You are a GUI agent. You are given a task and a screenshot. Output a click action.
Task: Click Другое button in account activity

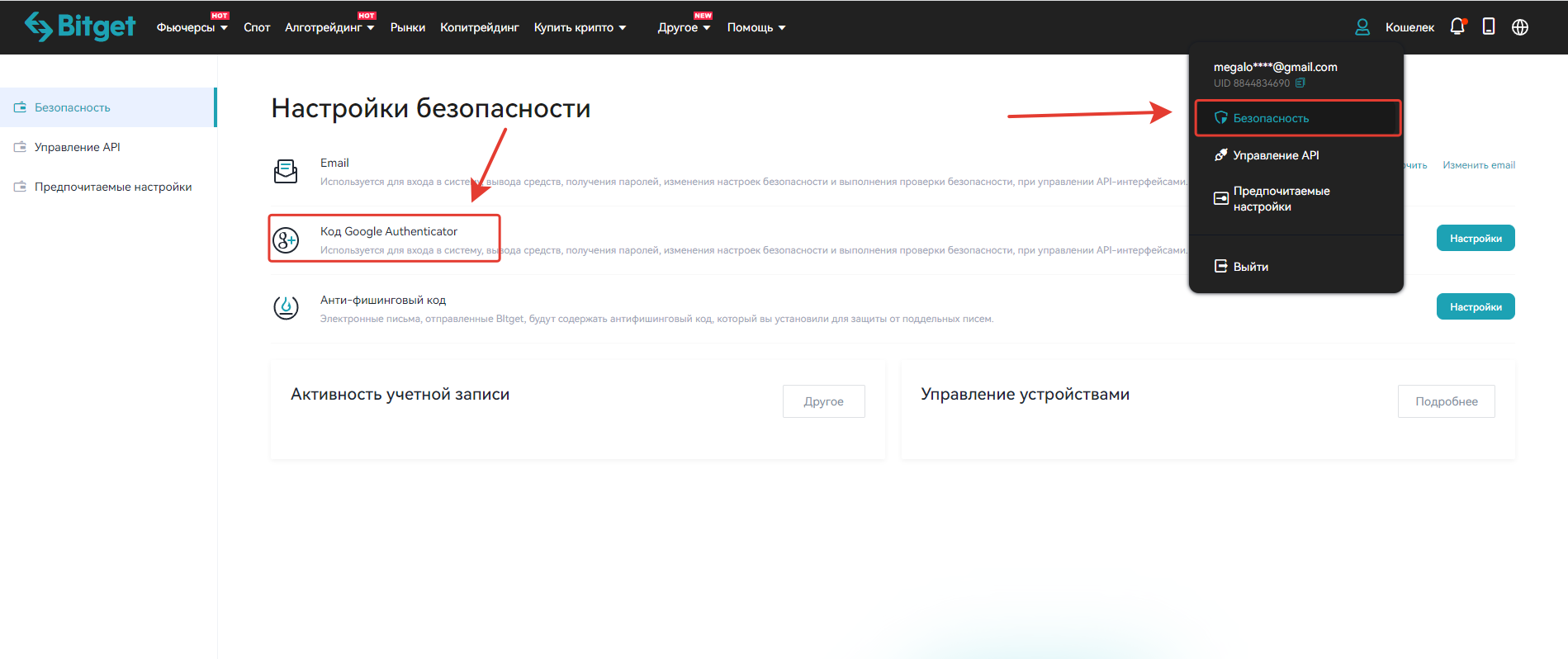(824, 401)
